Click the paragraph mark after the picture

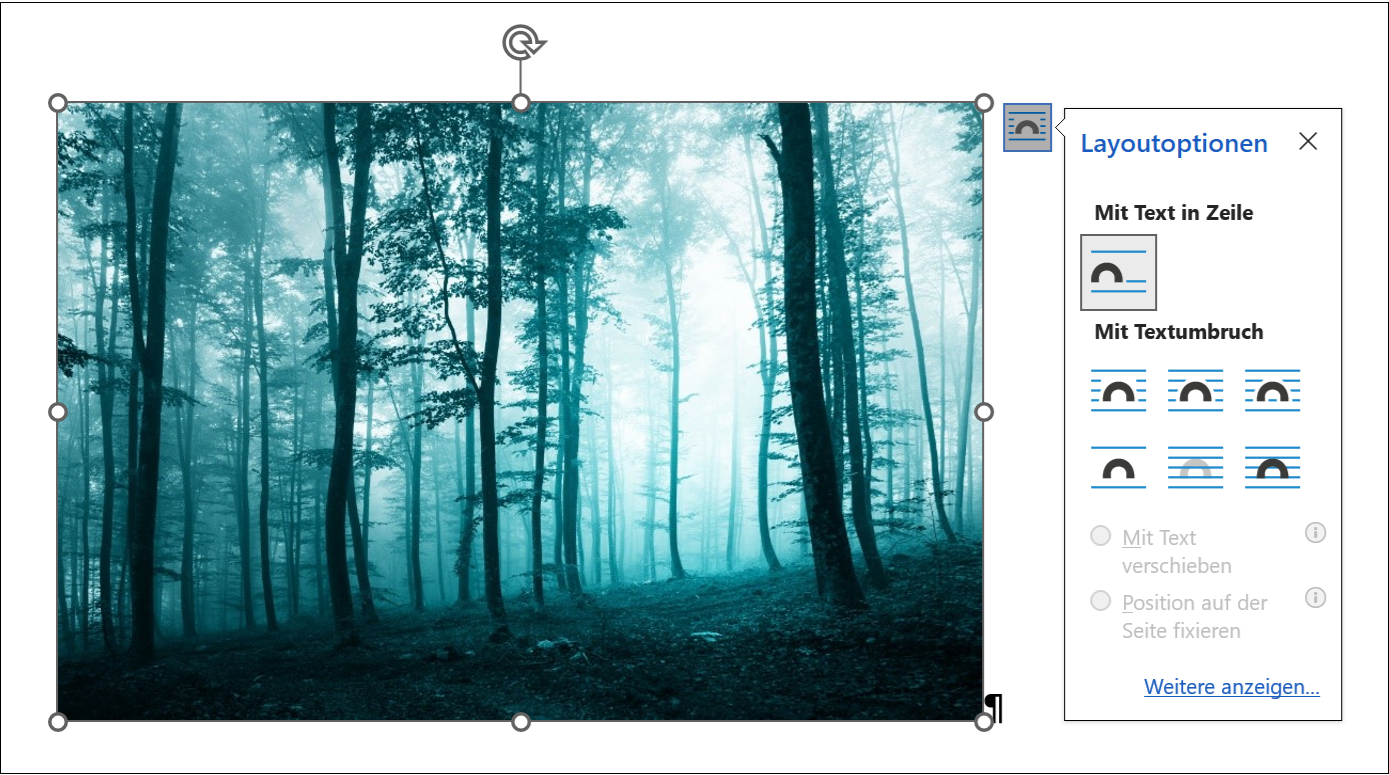(995, 709)
